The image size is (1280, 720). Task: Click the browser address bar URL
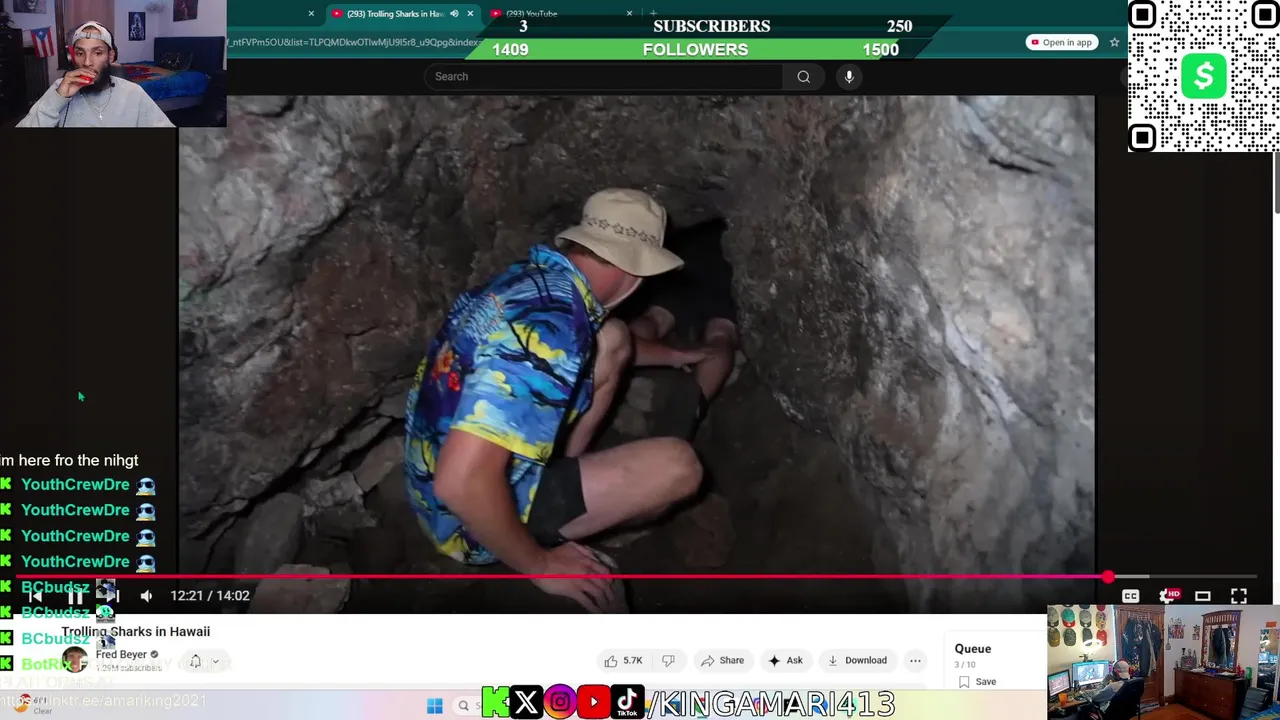click(x=355, y=42)
